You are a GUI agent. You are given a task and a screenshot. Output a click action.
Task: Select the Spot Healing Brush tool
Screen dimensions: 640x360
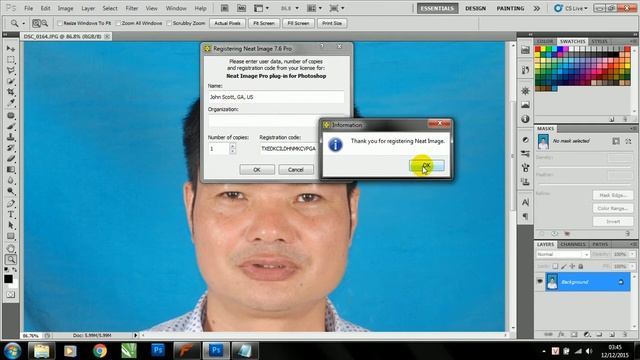point(11,116)
